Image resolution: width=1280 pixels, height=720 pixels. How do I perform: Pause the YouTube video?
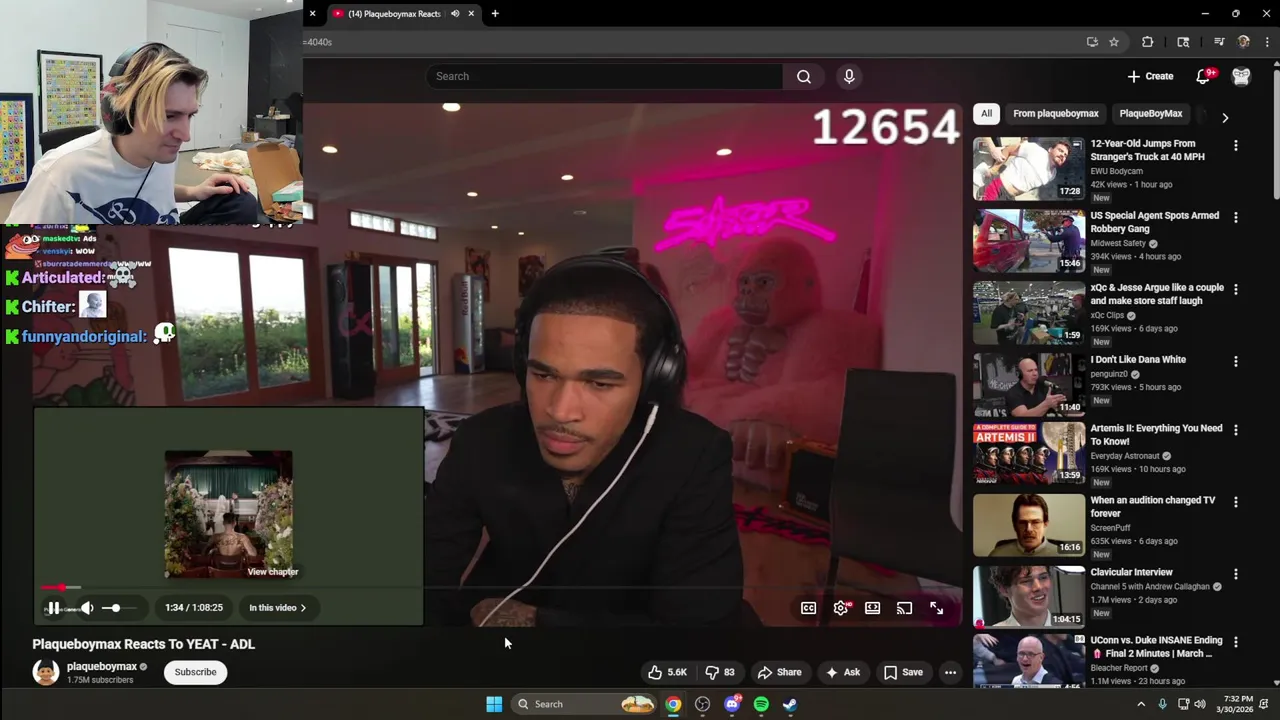[53, 608]
